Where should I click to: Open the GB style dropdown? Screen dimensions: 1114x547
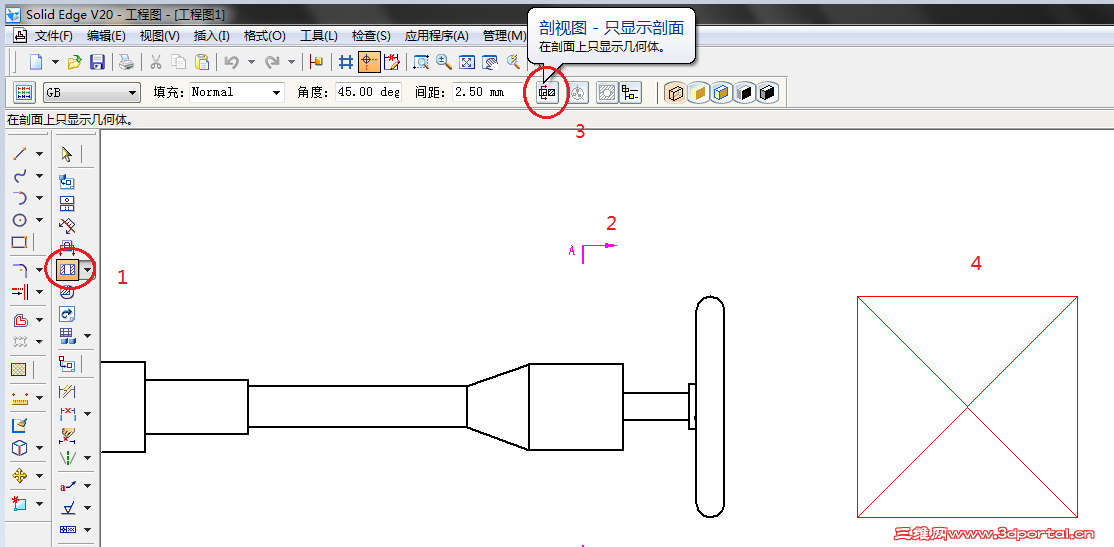pyautogui.click(x=92, y=92)
